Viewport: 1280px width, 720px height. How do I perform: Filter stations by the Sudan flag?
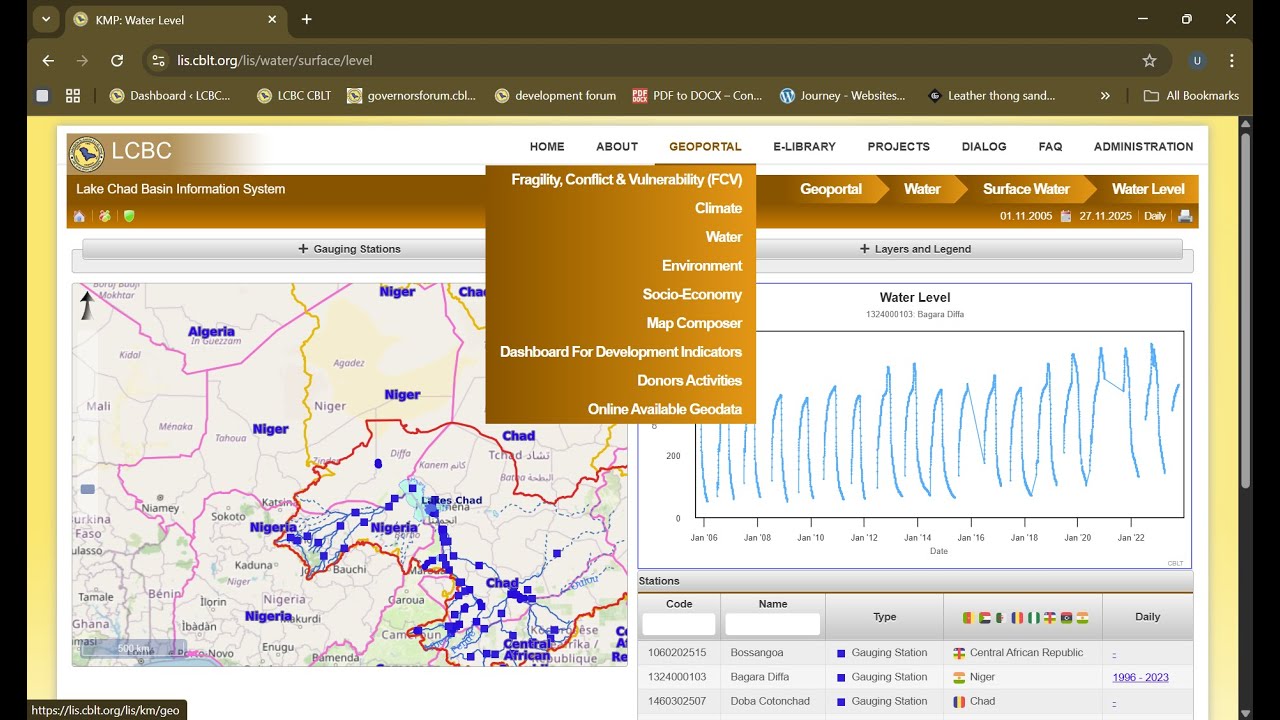click(985, 618)
